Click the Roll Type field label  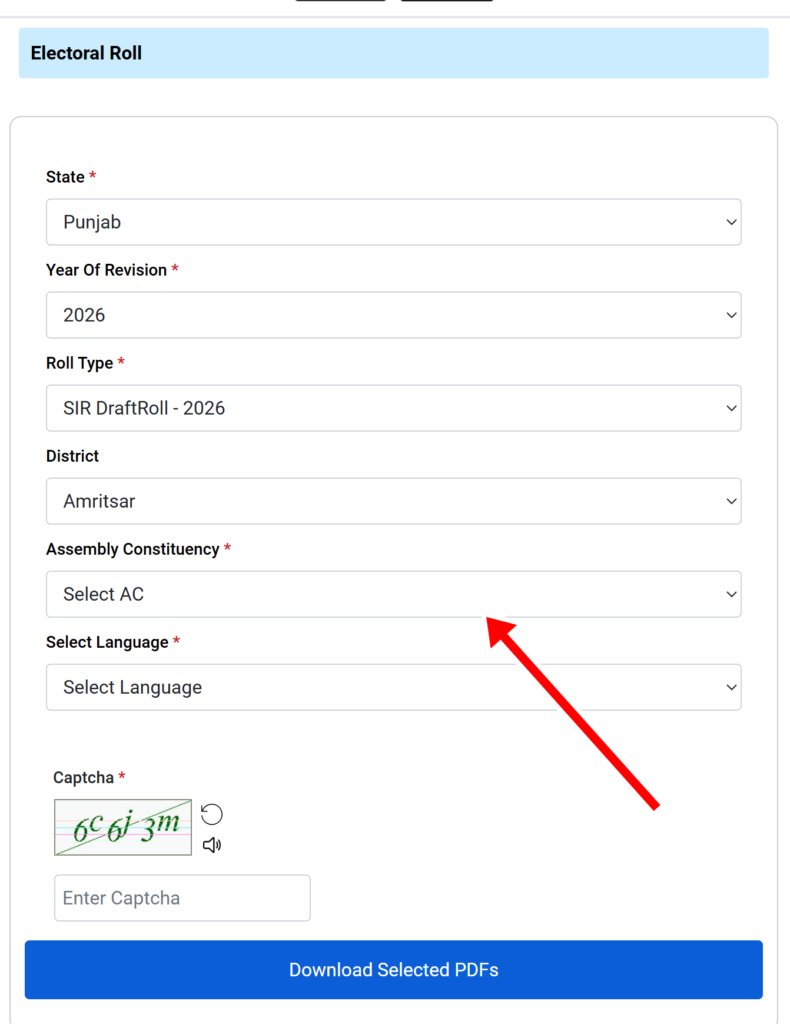pos(80,363)
